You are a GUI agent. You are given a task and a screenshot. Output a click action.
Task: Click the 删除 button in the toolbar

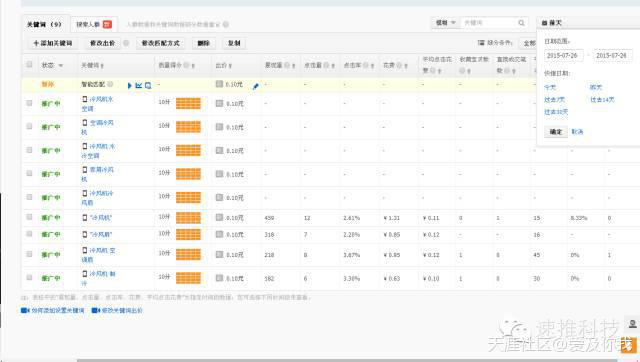point(203,43)
